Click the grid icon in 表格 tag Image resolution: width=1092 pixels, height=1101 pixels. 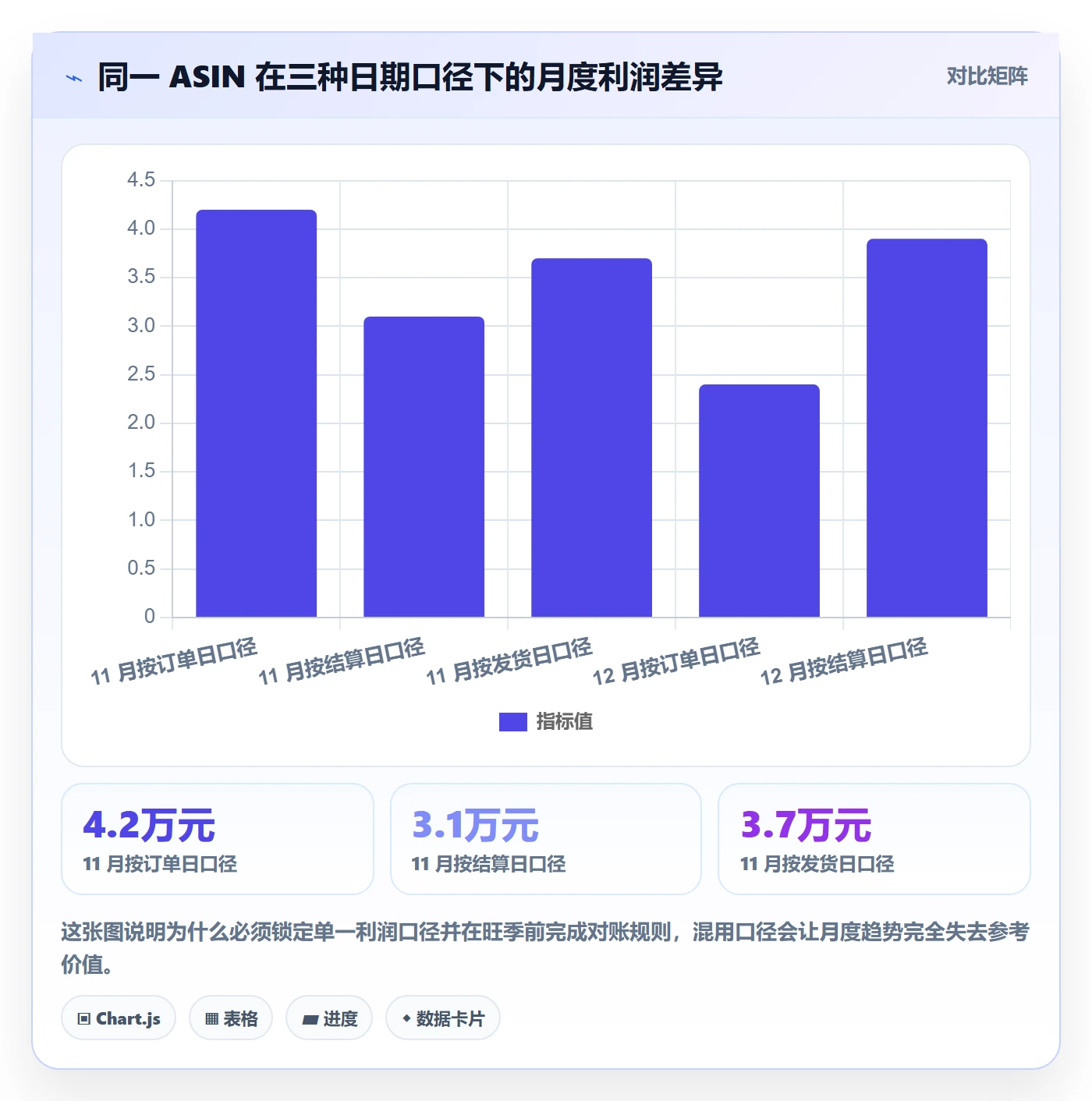[211, 1019]
